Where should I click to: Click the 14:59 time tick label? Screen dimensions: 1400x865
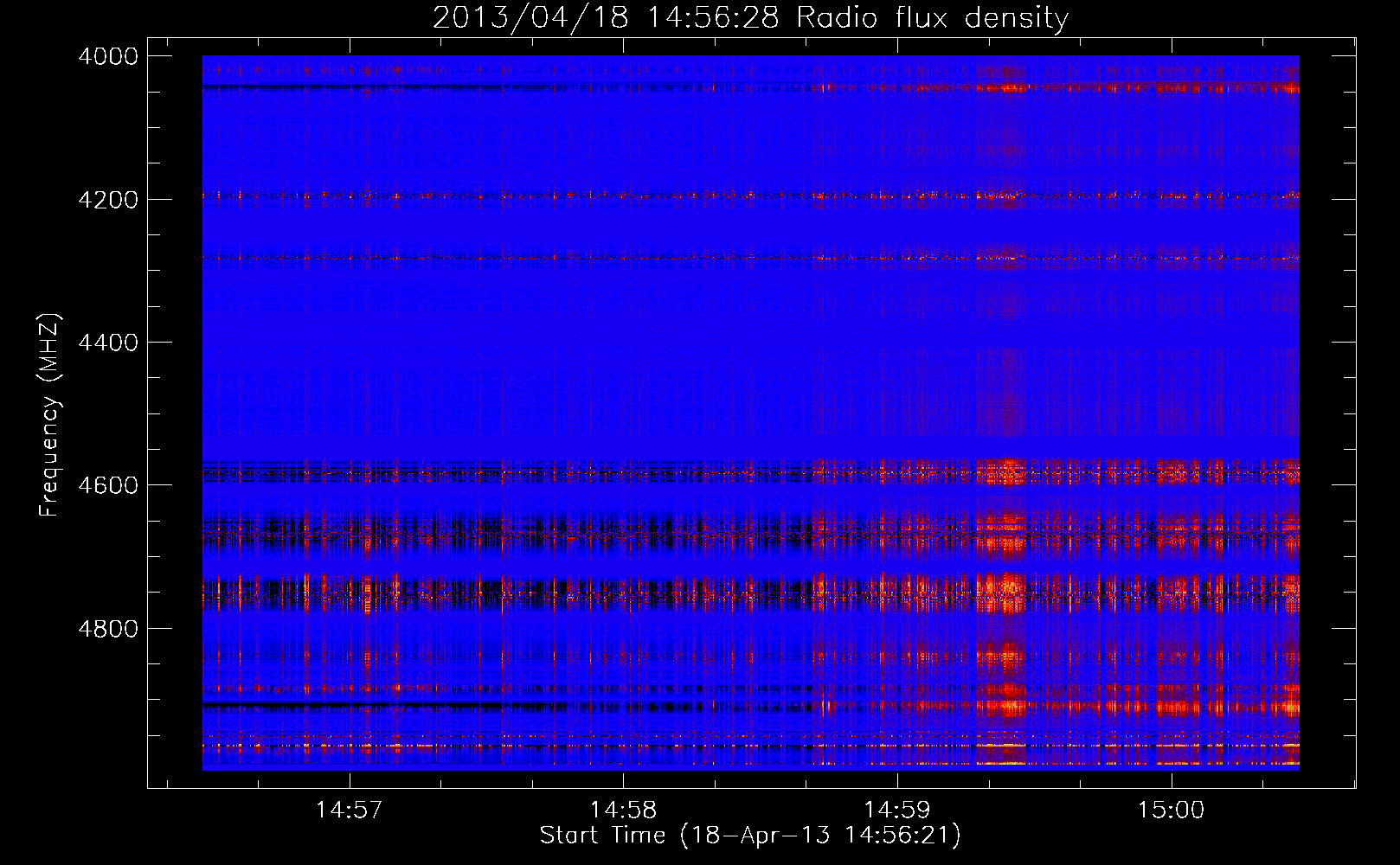[897, 811]
